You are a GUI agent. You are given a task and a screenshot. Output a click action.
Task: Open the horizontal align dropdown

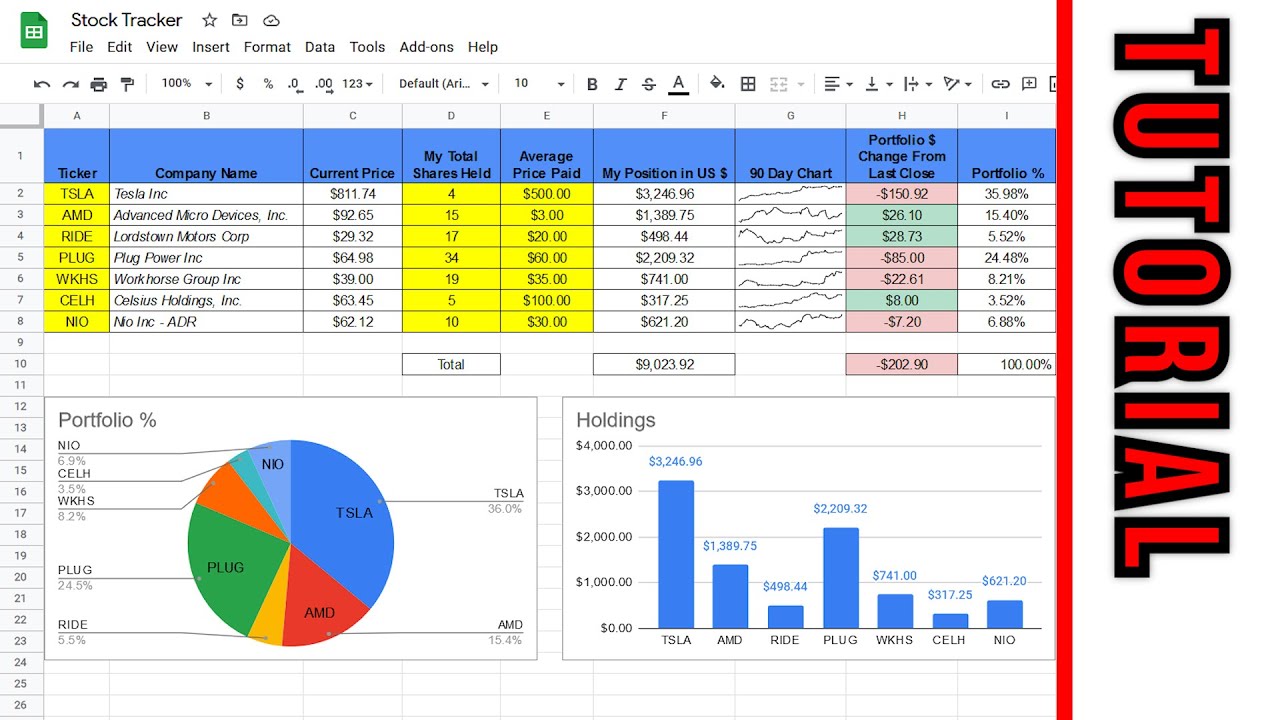click(x=838, y=84)
